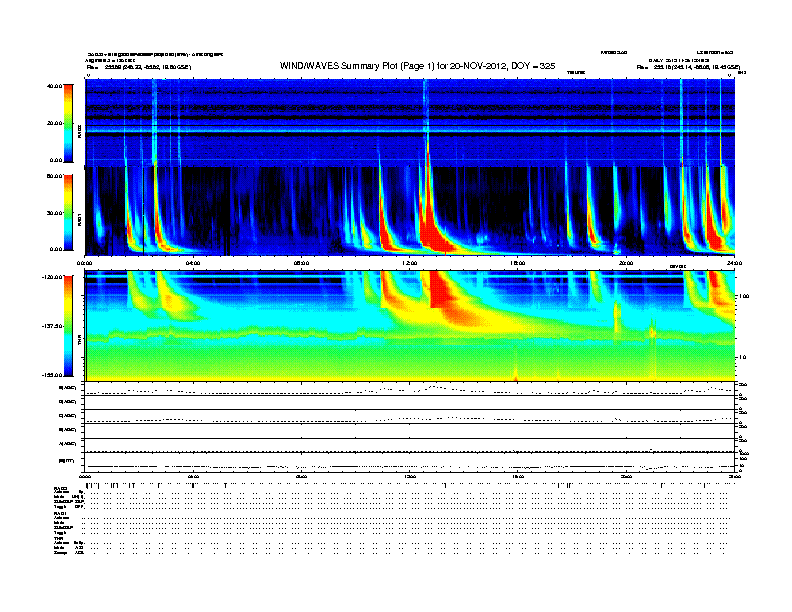This screenshot has width=792, height=612.
Task: Click the 40.00 label on RAD2 color scale
Action: [x=54, y=86]
